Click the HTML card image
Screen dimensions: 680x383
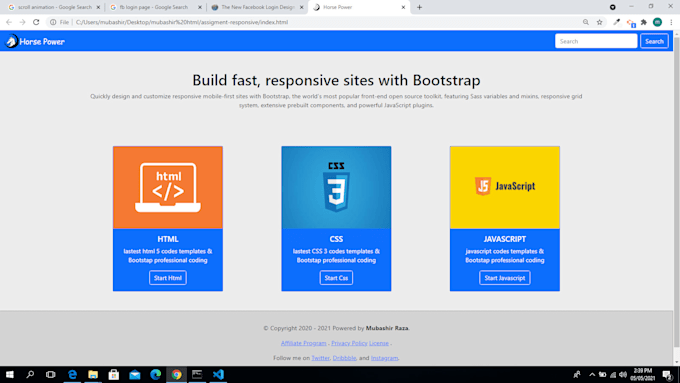[168, 187]
